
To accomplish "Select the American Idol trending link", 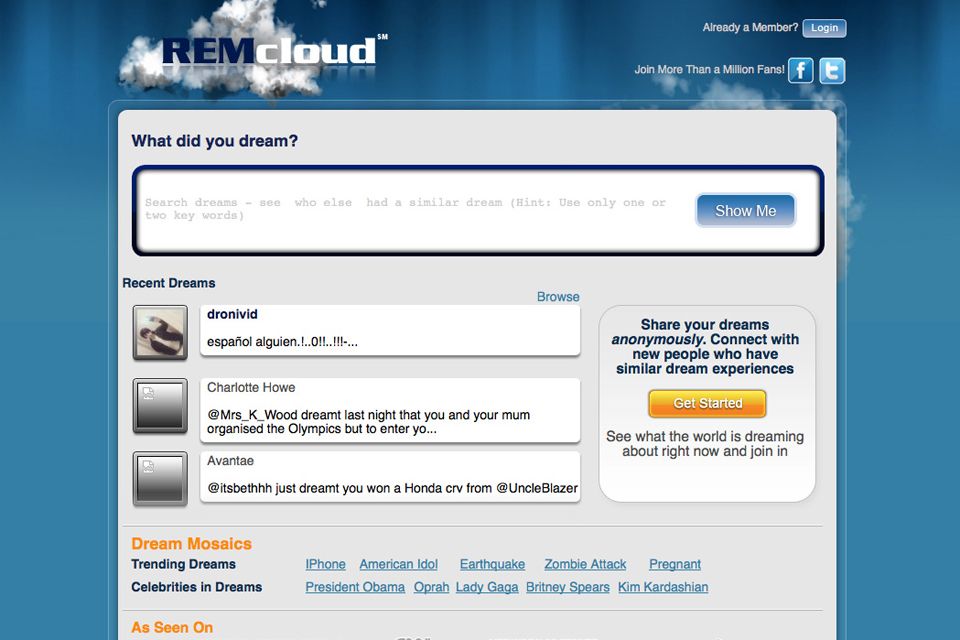I will pyautogui.click(x=398, y=564).
